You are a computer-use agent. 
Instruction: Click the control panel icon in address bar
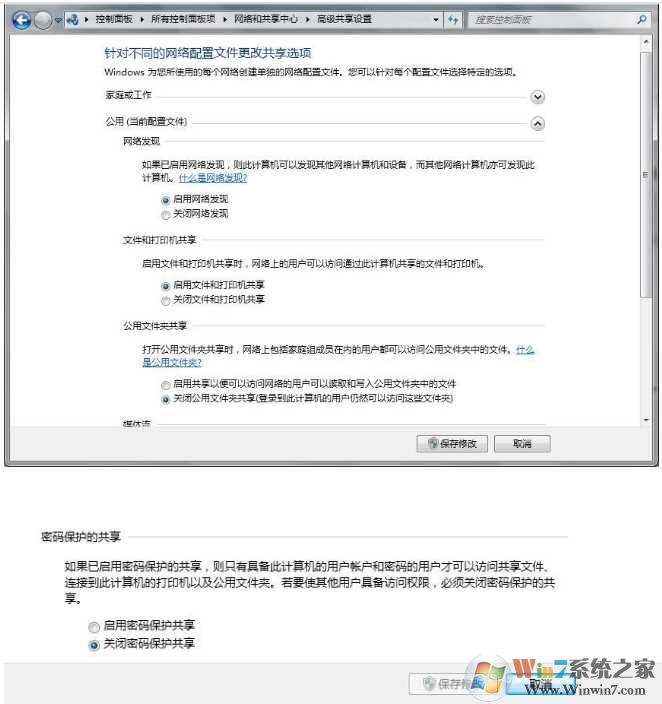[x=72, y=19]
